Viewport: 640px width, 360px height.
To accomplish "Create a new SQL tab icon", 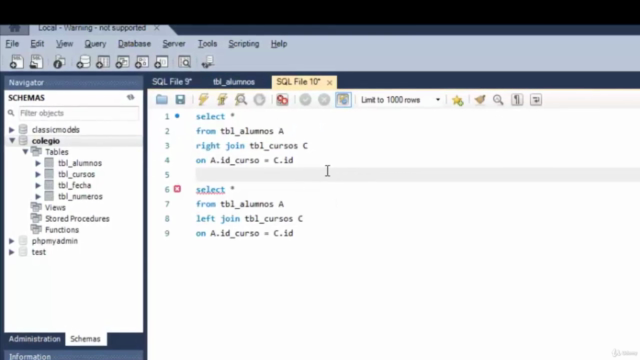I will pos(16,62).
